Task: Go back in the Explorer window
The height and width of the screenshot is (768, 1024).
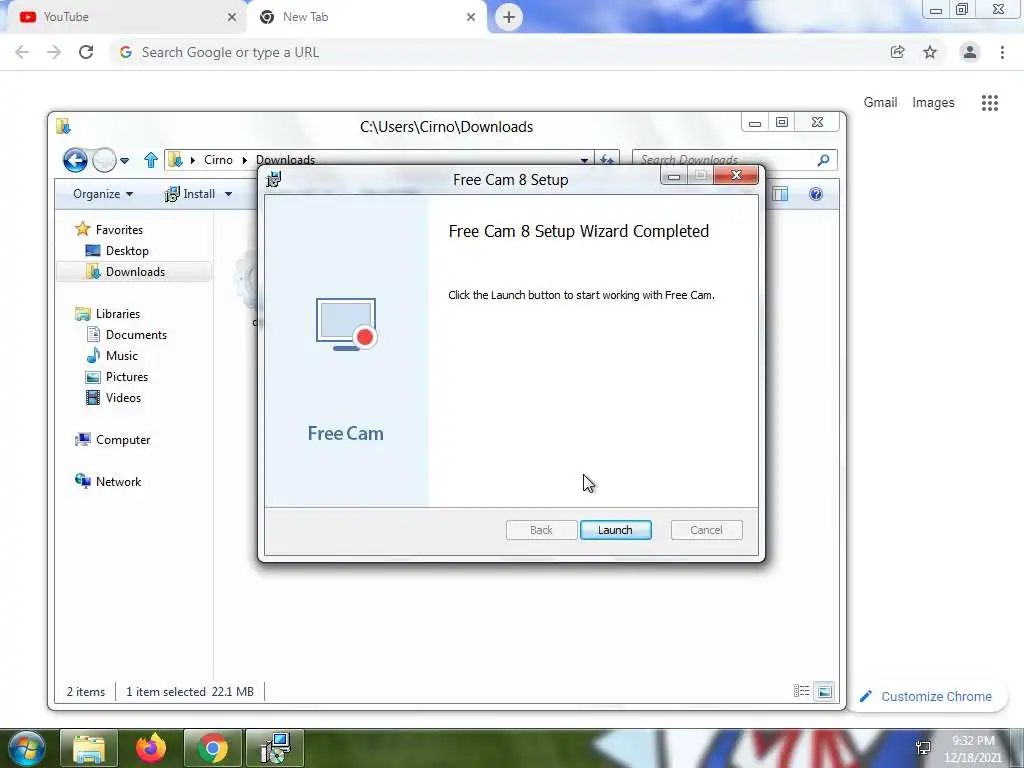Action: 75,159
